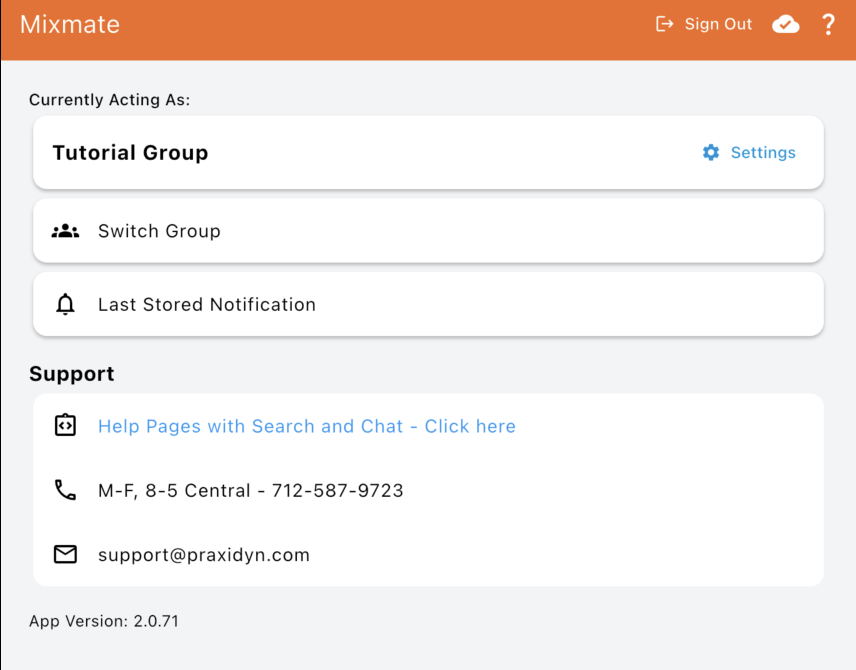Click the support@praxidyn.com email address
Screen dimensions: 856x670
pyautogui.click(x=203, y=554)
